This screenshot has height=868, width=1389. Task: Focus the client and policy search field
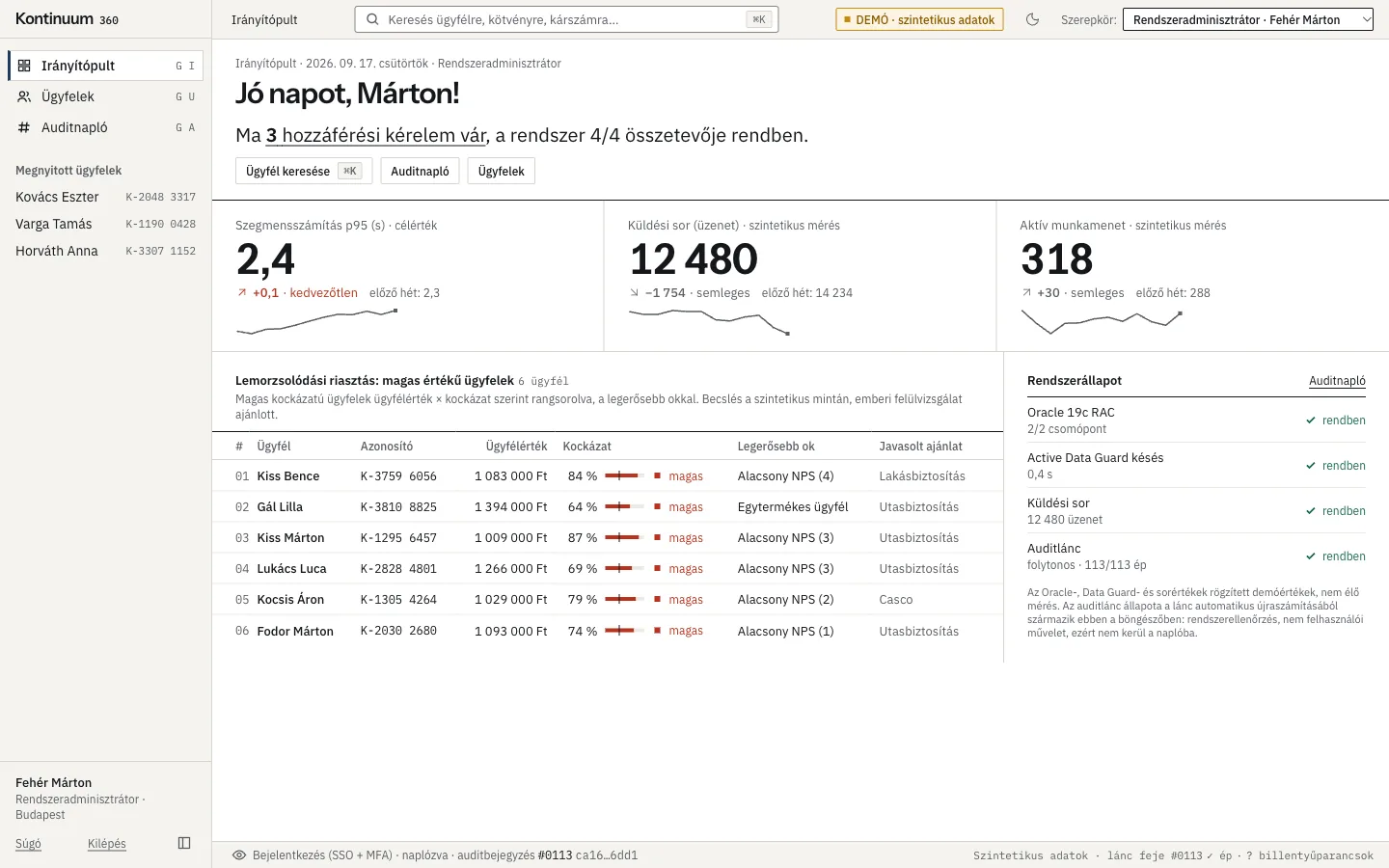pyautogui.click(x=566, y=19)
